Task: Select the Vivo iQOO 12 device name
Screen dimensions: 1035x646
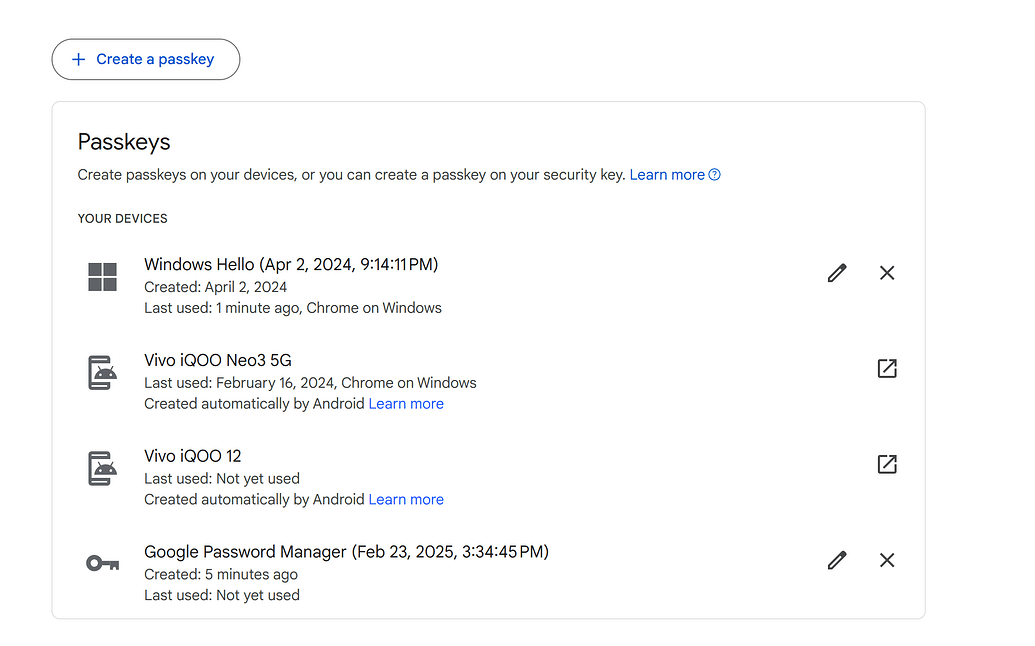Action: pyautogui.click(x=193, y=456)
